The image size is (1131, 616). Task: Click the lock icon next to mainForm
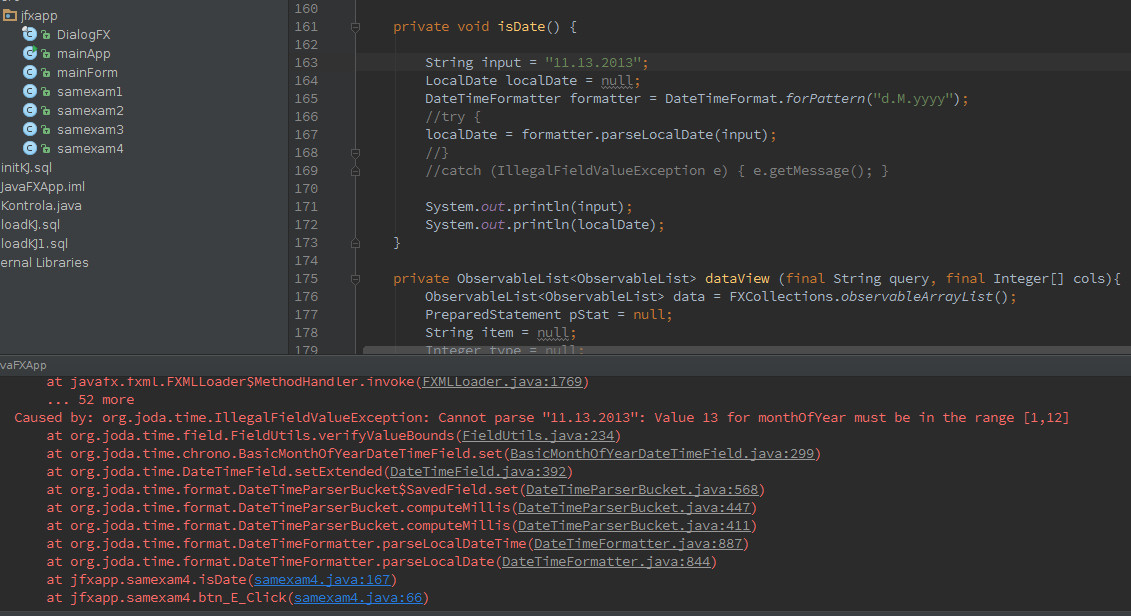[45, 73]
